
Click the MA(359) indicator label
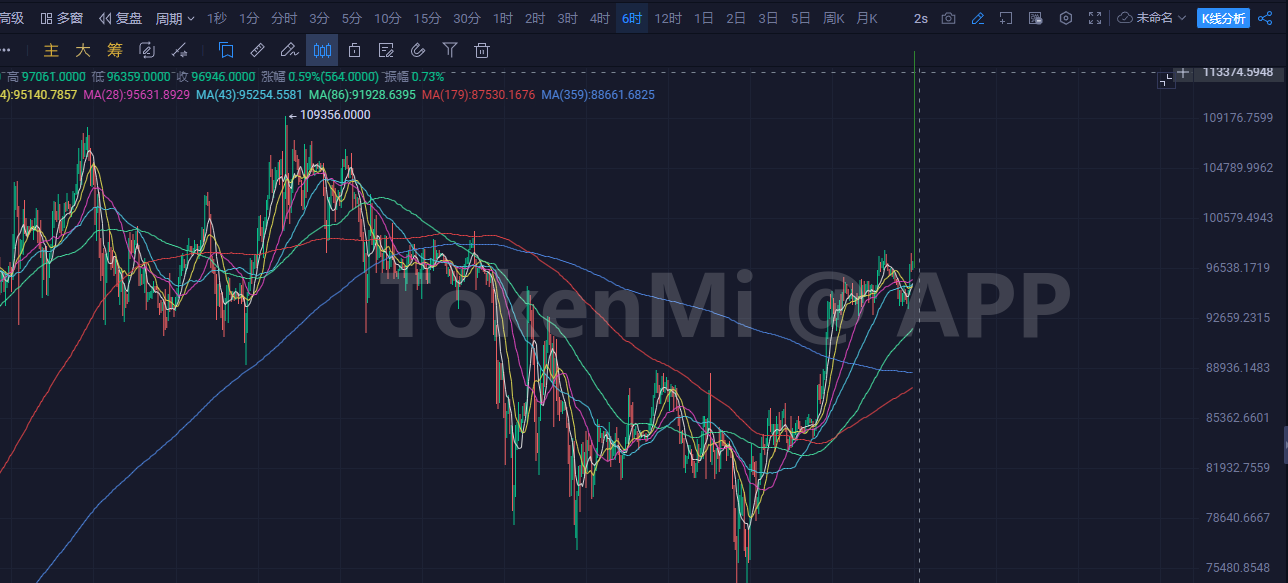pos(598,95)
